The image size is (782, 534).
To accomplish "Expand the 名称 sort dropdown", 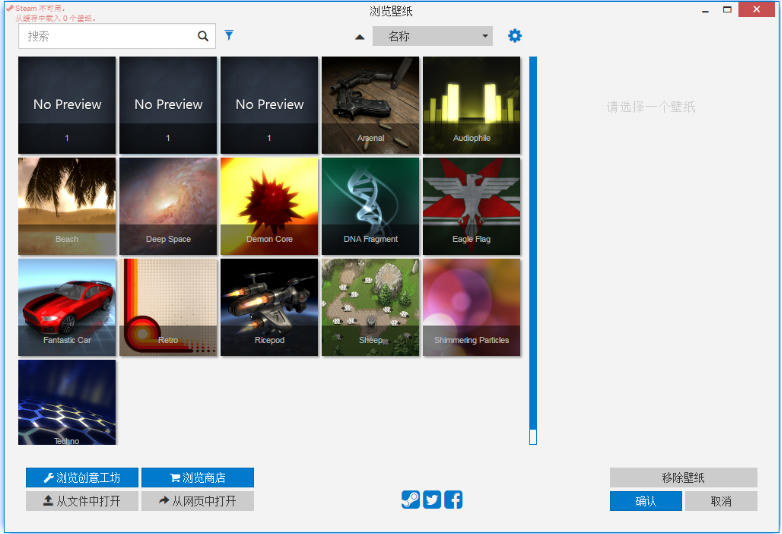I will pos(432,36).
